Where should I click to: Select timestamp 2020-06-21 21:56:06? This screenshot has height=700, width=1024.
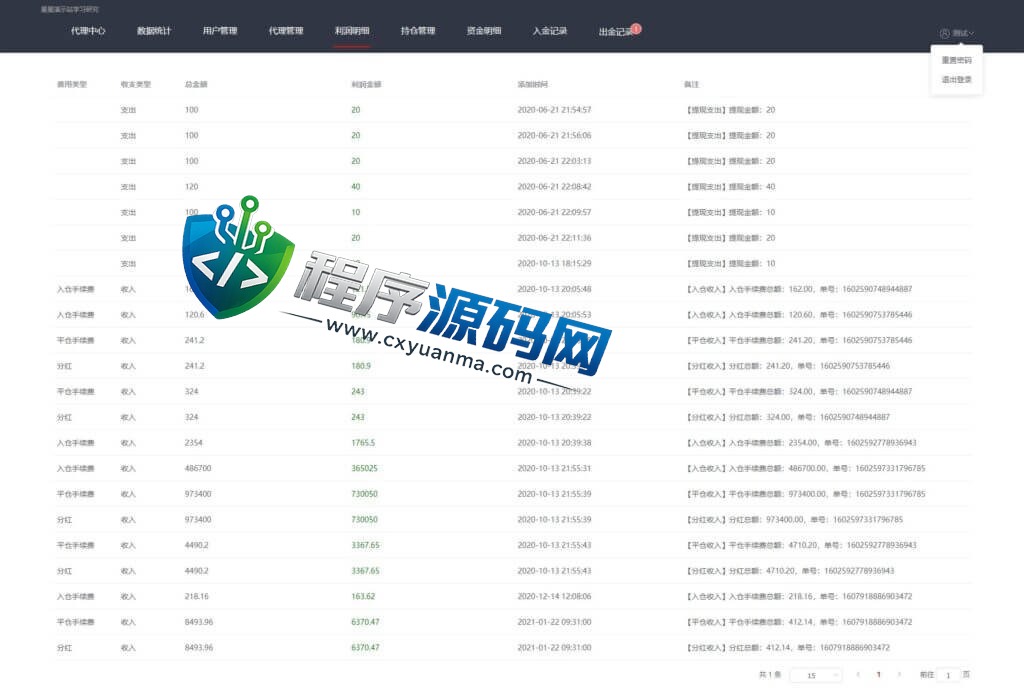[554, 135]
